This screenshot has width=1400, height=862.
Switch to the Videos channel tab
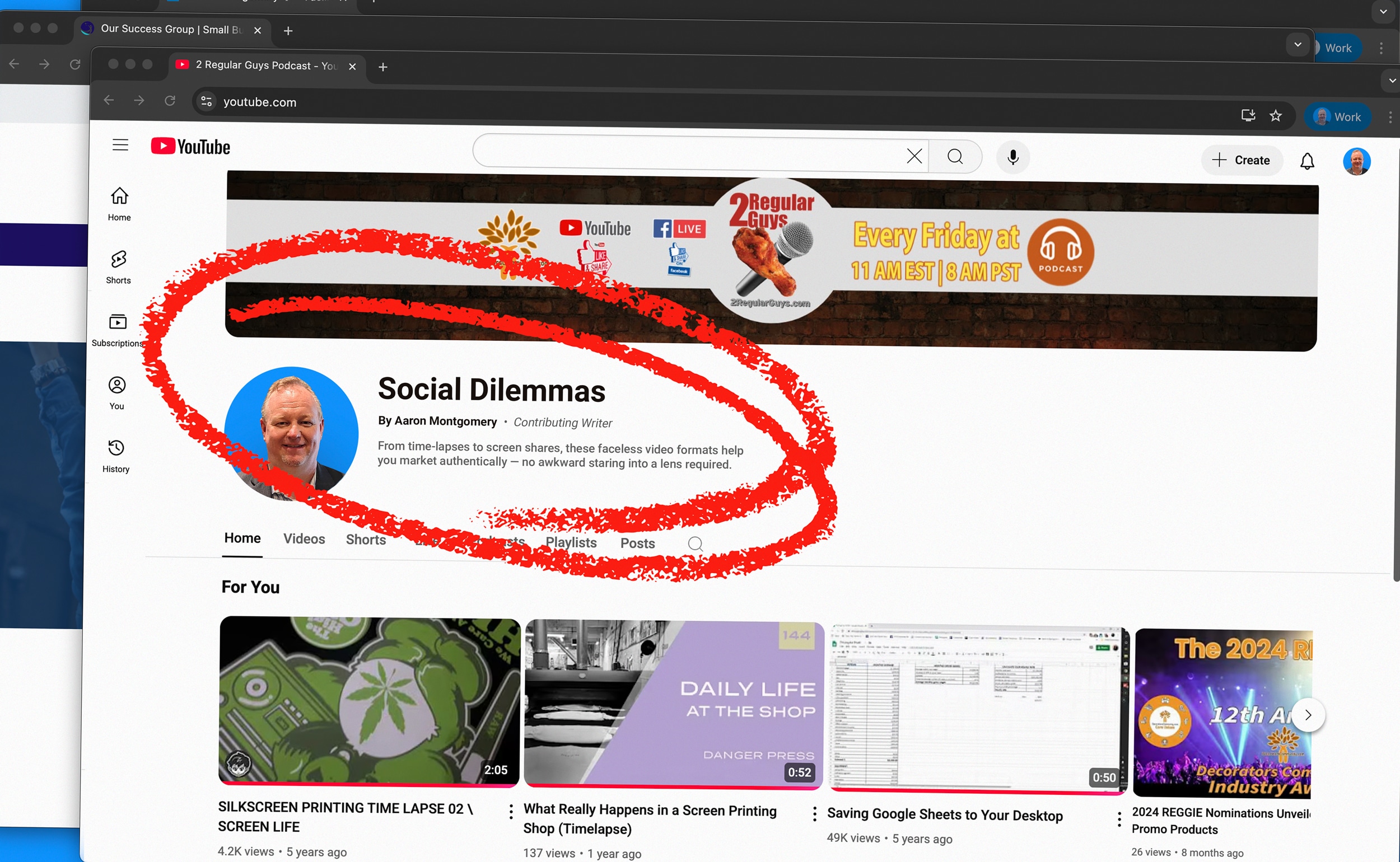pos(304,538)
